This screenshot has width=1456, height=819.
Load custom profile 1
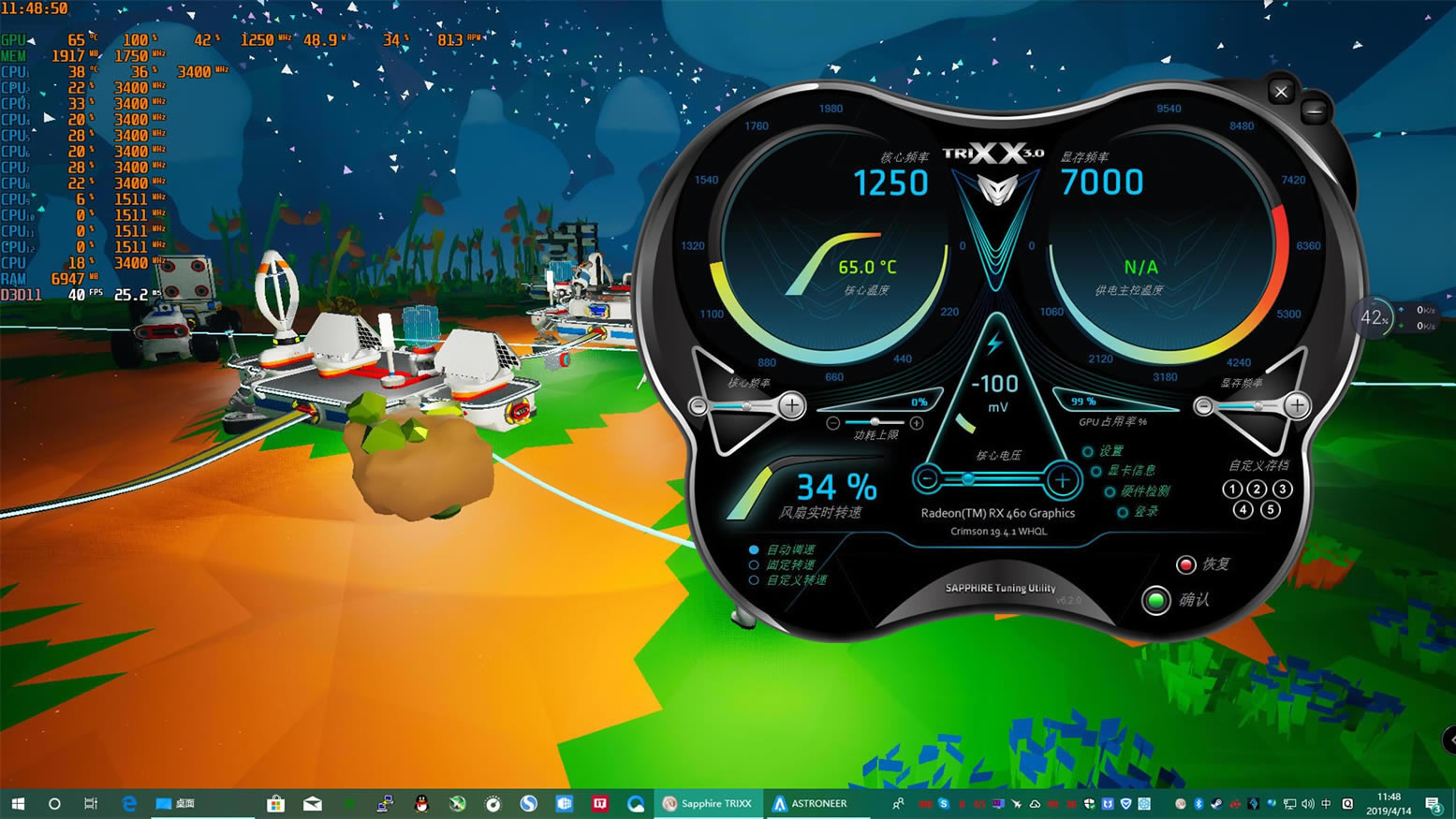1232,489
